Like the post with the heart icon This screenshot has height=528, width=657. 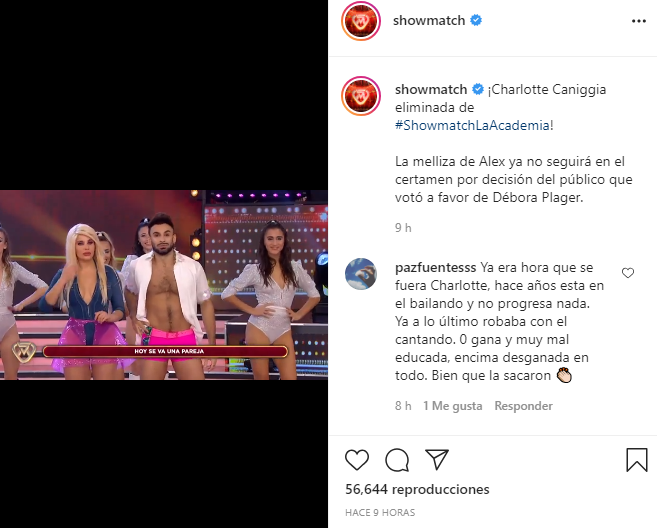click(357, 460)
